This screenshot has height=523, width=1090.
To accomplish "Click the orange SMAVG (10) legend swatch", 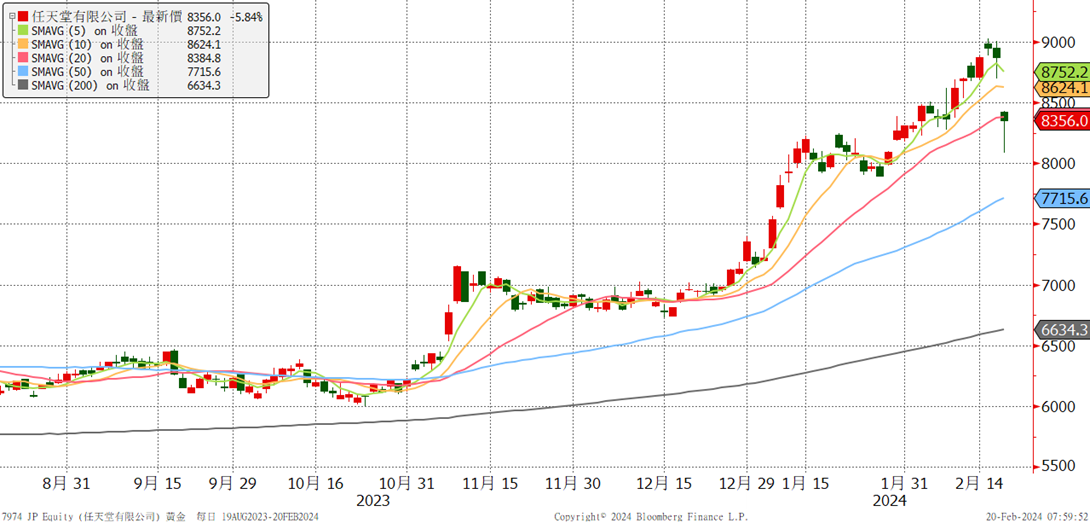I will tap(23, 45).
